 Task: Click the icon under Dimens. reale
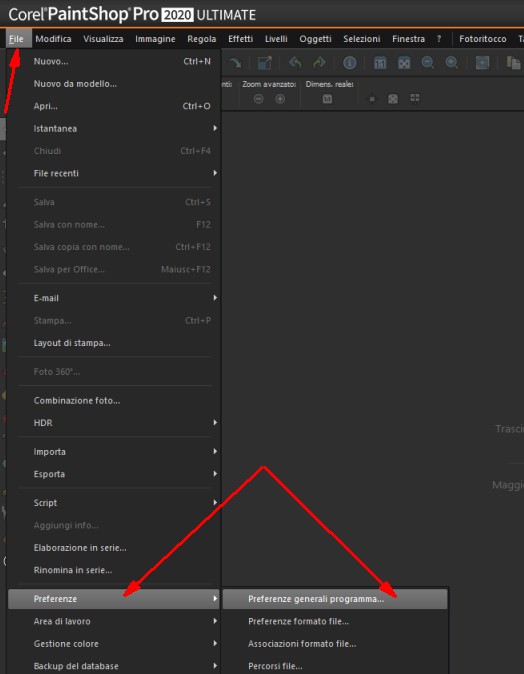point(327,99)
